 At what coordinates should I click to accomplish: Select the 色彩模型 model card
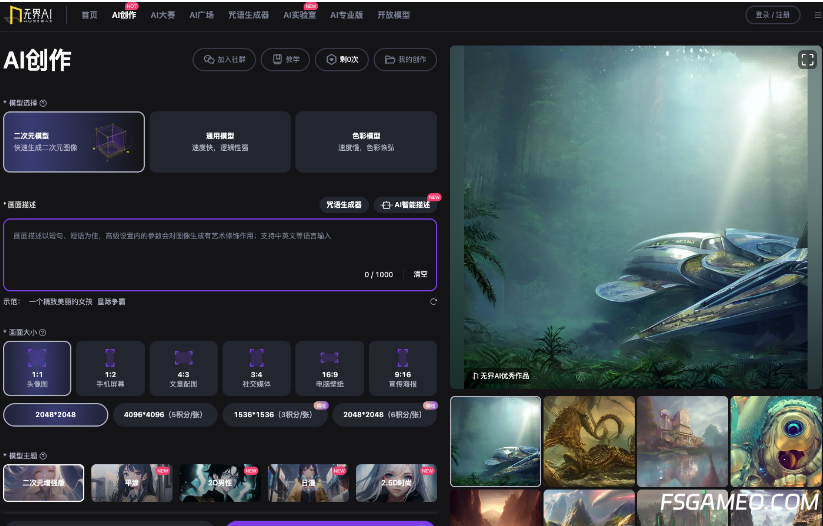366,142
